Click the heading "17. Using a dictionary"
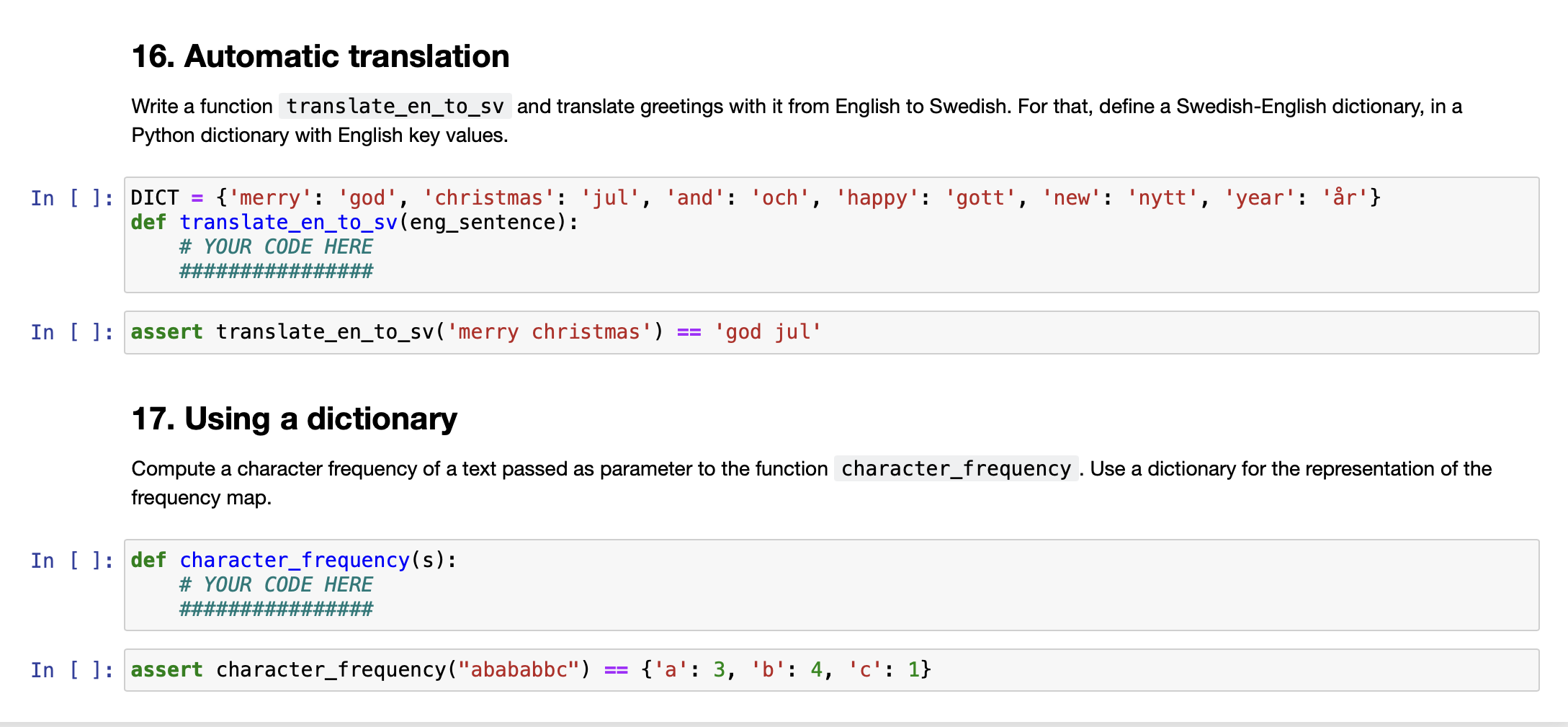 point(294,419)
